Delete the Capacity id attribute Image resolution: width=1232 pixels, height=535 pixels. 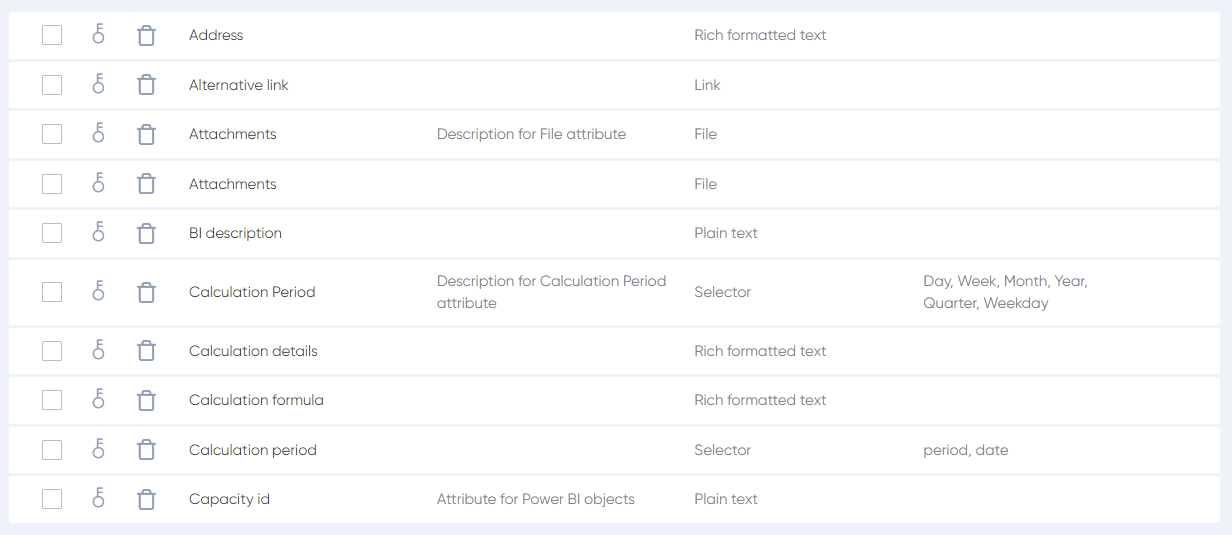pyautogui.click(x=146, y=499)
